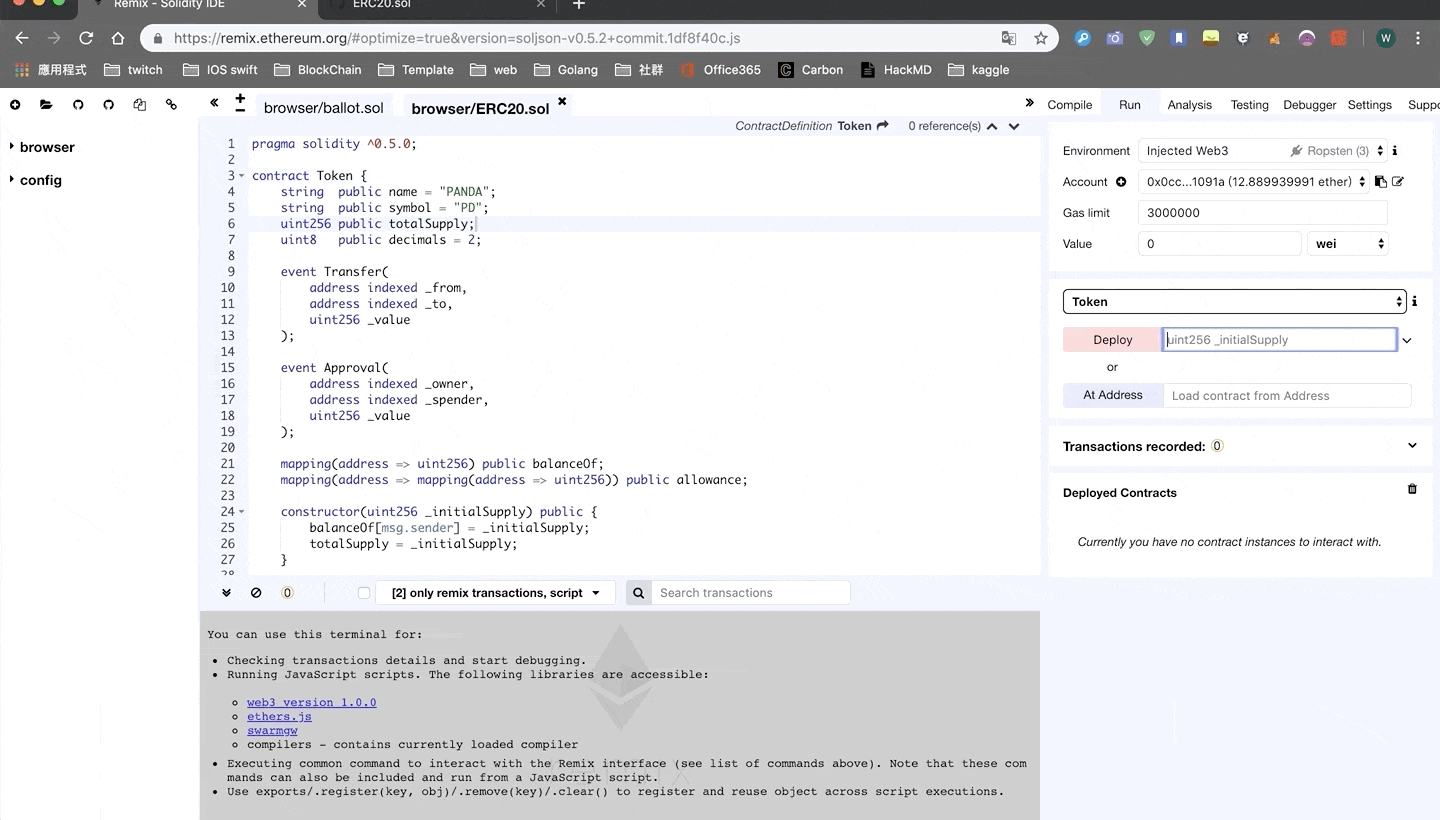Viewport: 1440px width, 820px height.
Task: Fold constructor block at line 24
Action: point(241,512)
